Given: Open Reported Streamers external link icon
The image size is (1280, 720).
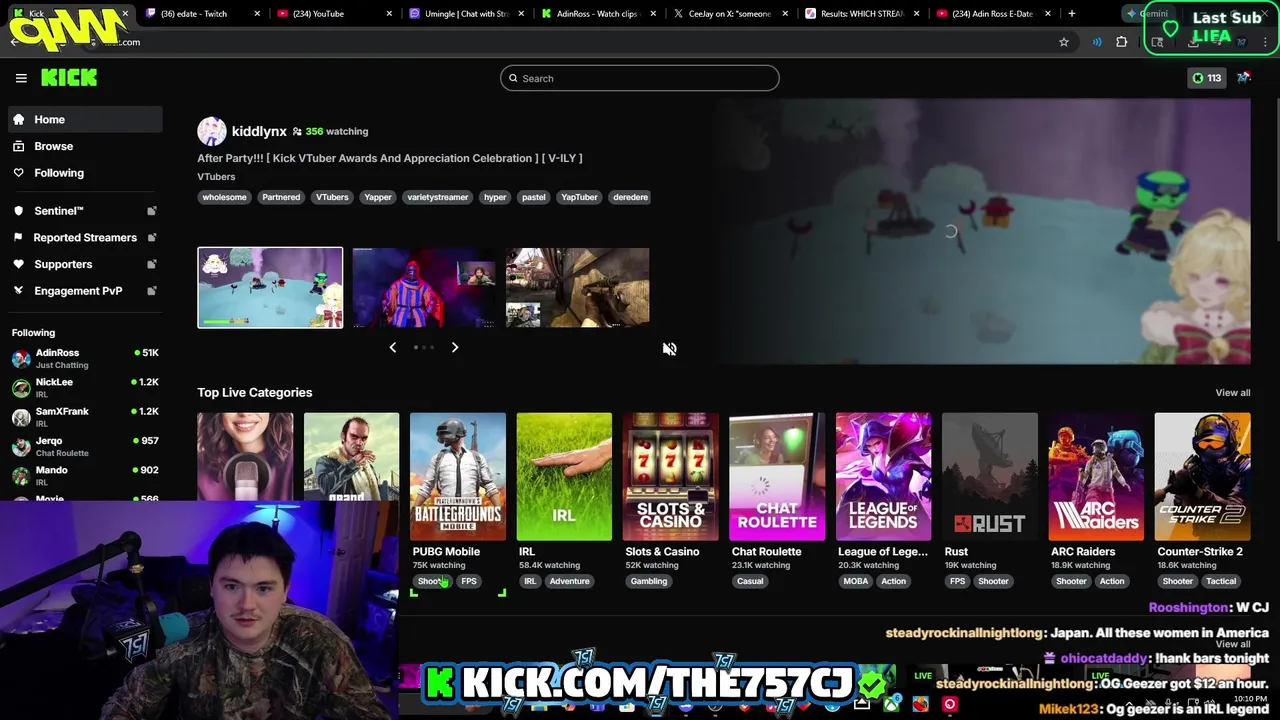Looking at the screenshot, I should click(151, 237).
